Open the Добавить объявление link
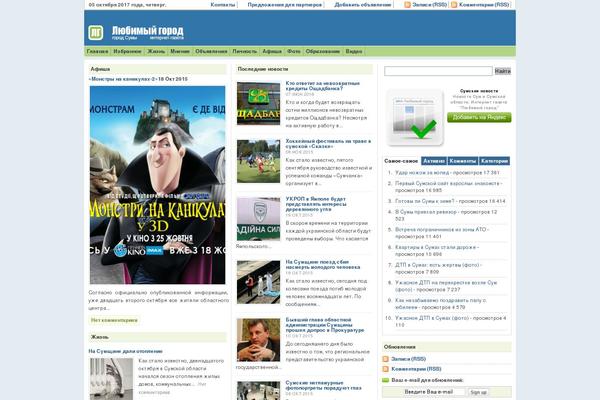Viewport: 600px width, 400px height. point(363,5)
